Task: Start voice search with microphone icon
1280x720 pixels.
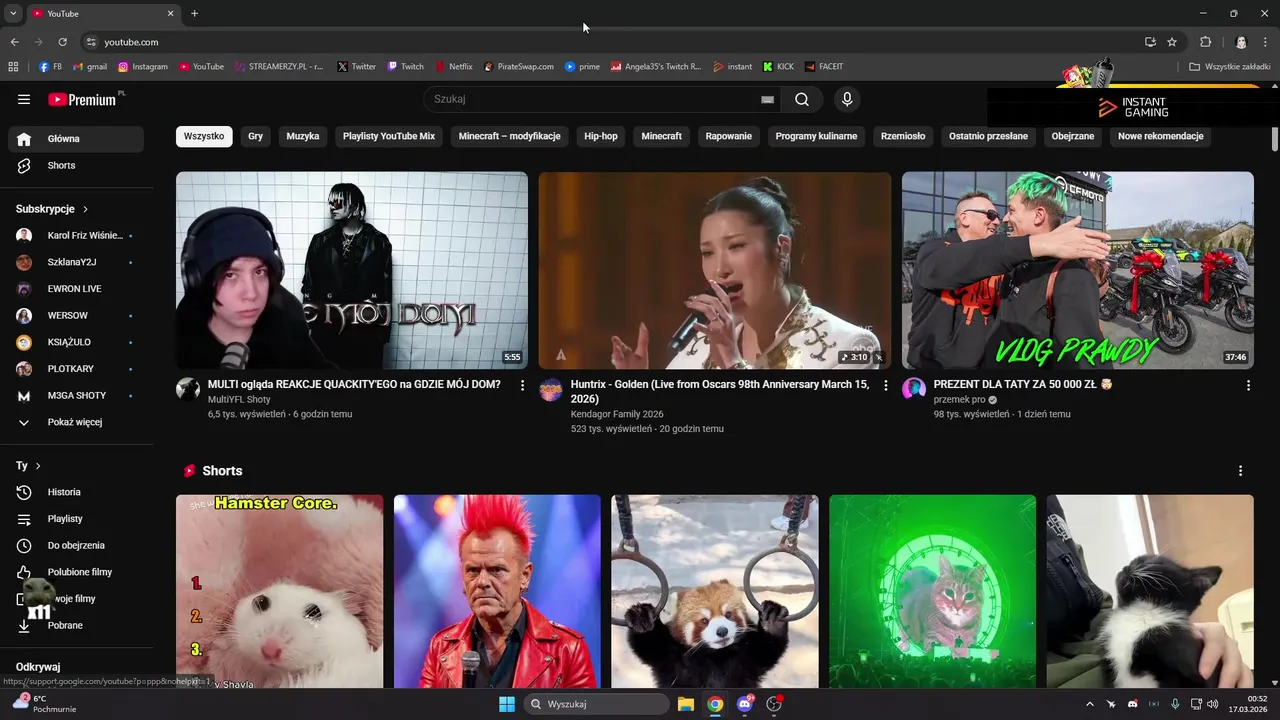Action: point(847,99)
